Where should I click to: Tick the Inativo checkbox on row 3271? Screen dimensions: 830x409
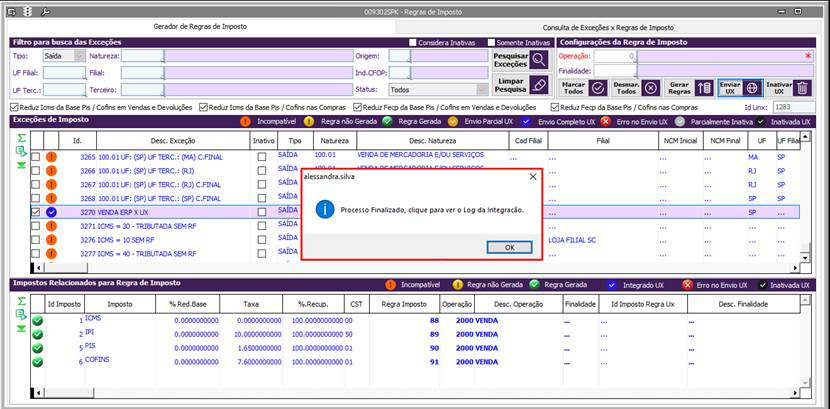coord(261,226)
